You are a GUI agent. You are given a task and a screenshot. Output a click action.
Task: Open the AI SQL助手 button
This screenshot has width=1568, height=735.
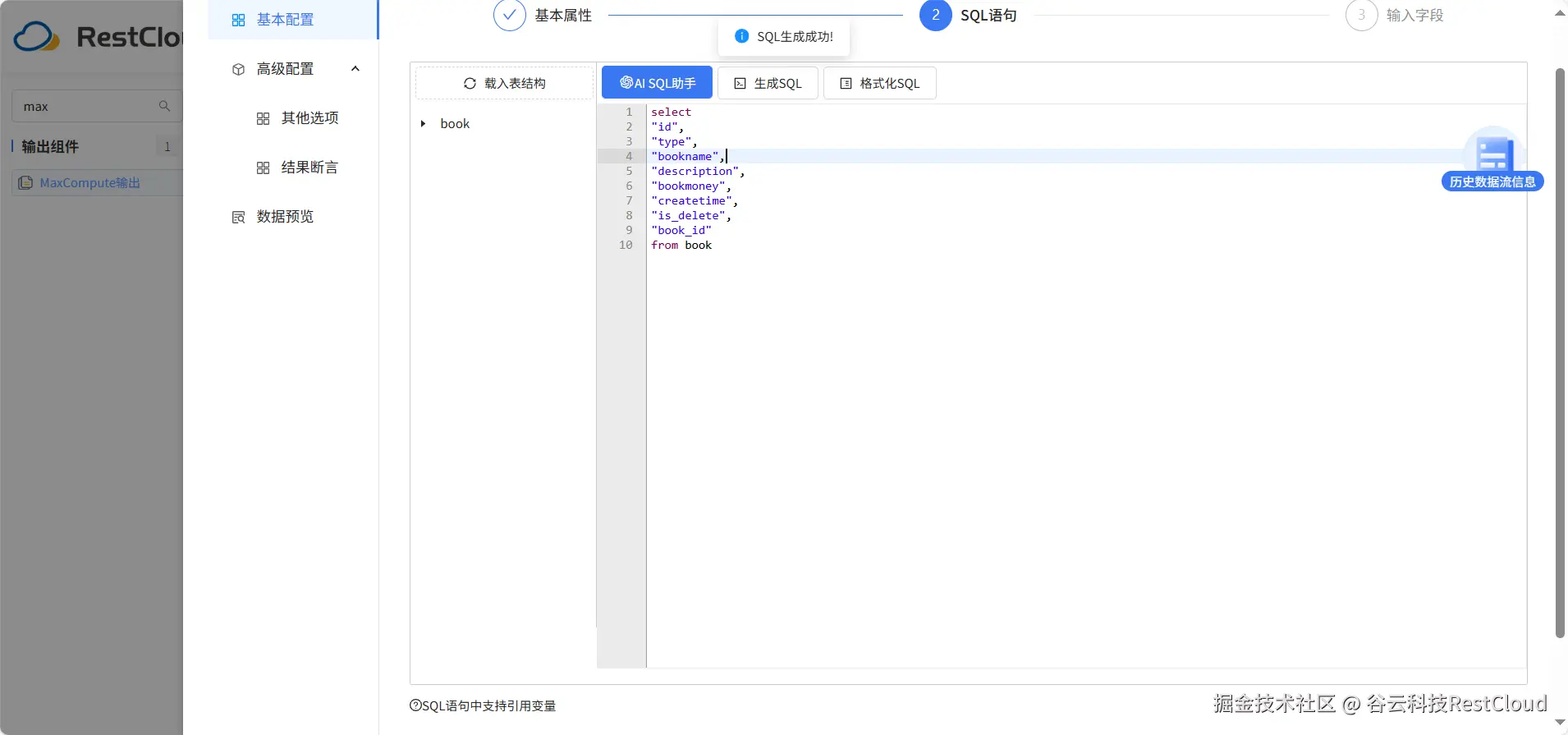[657, 83]
